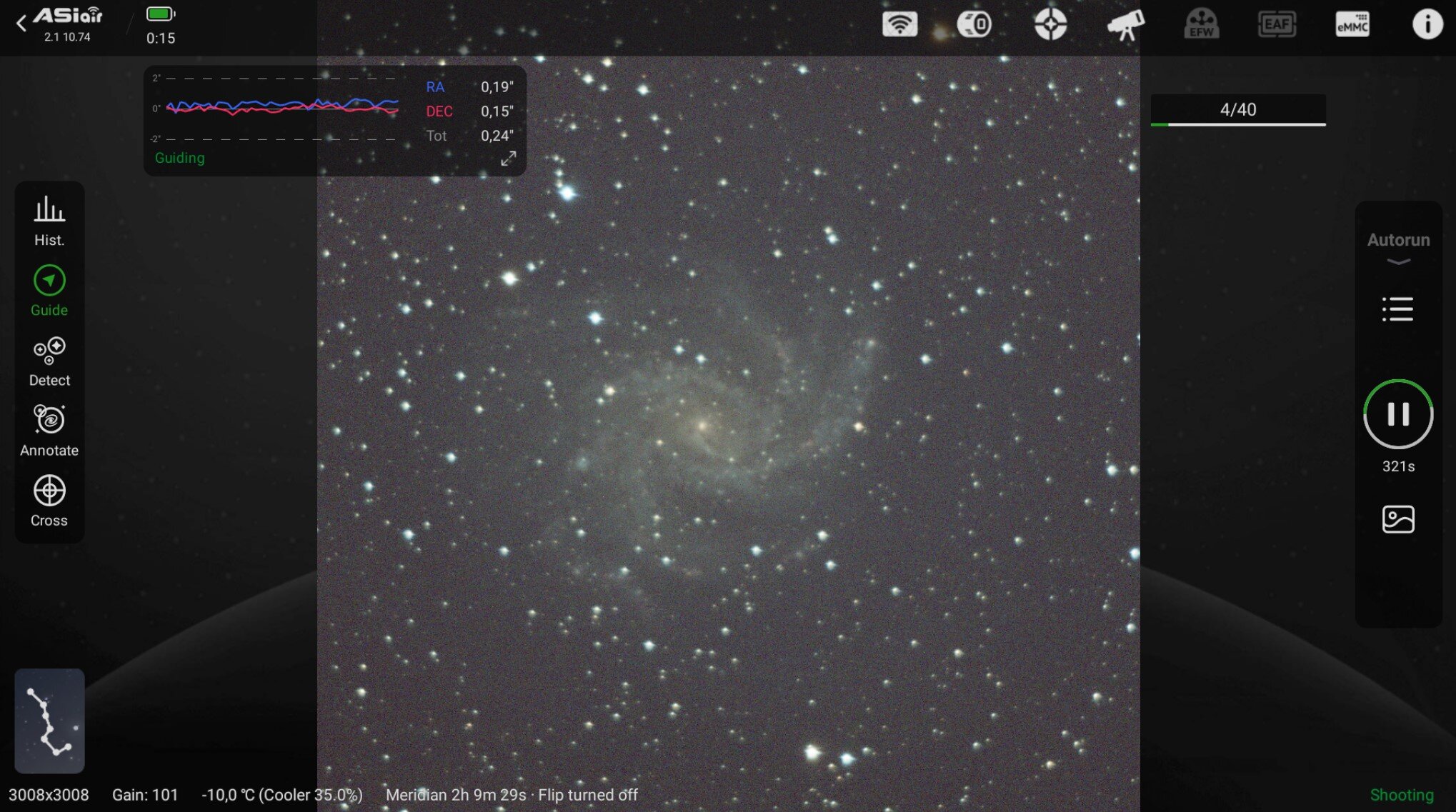
Task: Pause the shooting sequence
Action: coord(1398,414)
